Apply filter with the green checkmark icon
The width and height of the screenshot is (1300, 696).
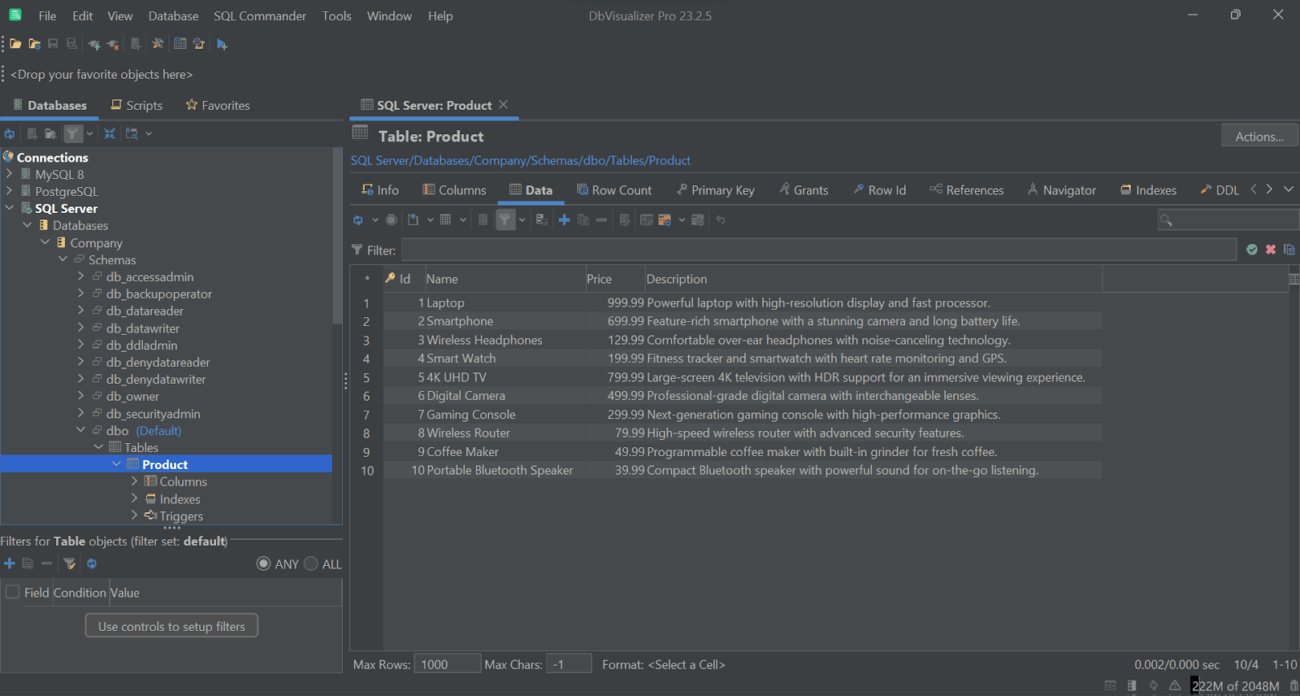pos(1252,250)
